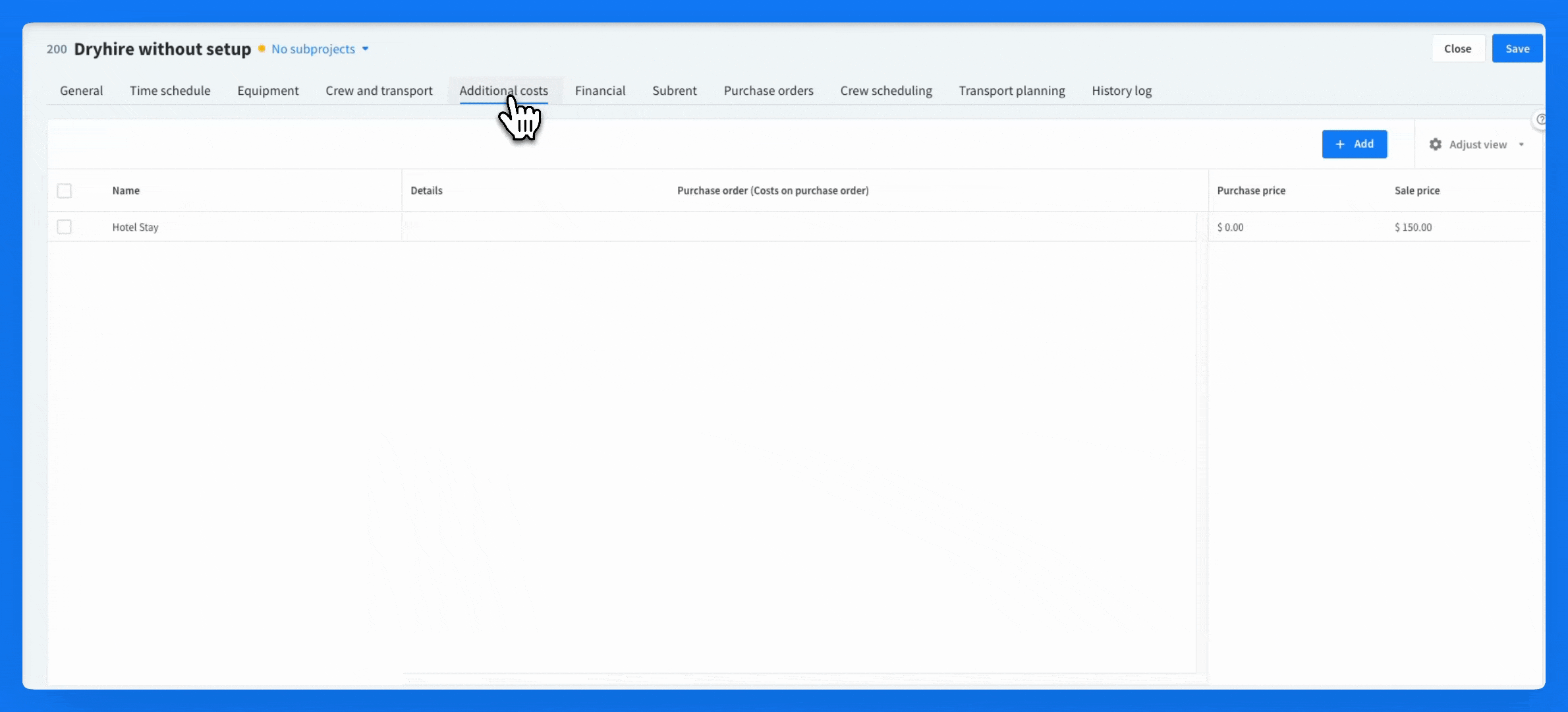
Task: Click the help question mark icon
Action: 1540,119
